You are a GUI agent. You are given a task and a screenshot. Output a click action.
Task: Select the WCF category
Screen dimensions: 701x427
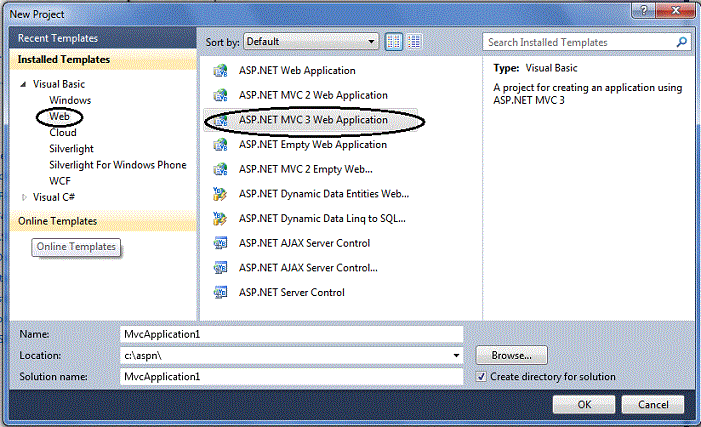point(60,181)
